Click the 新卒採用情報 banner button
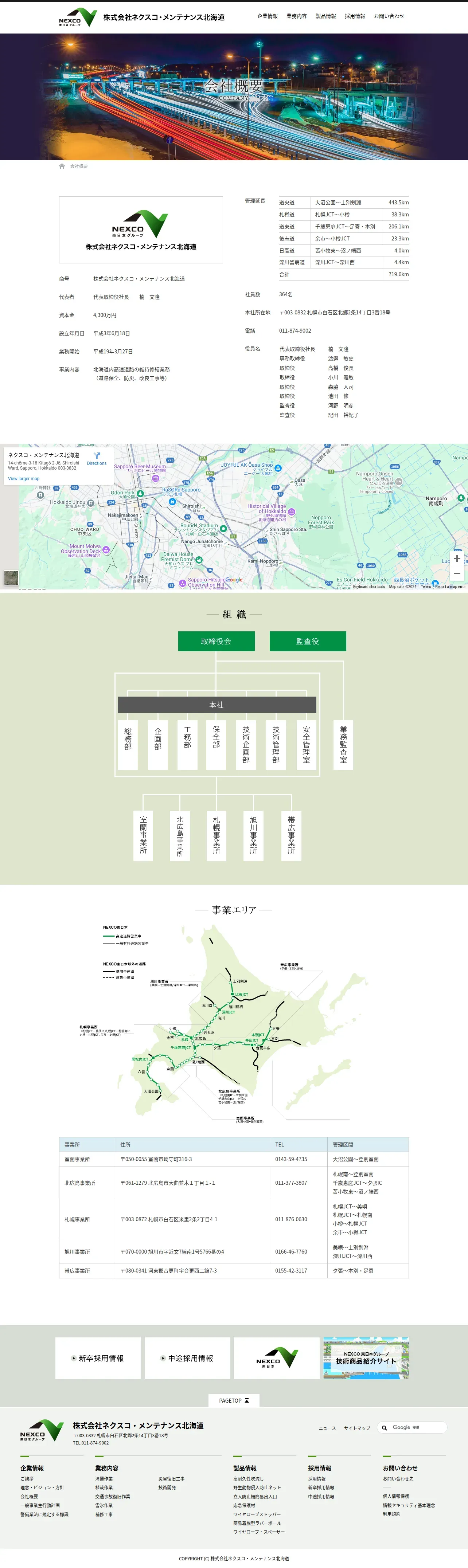 click(98, 1357)
